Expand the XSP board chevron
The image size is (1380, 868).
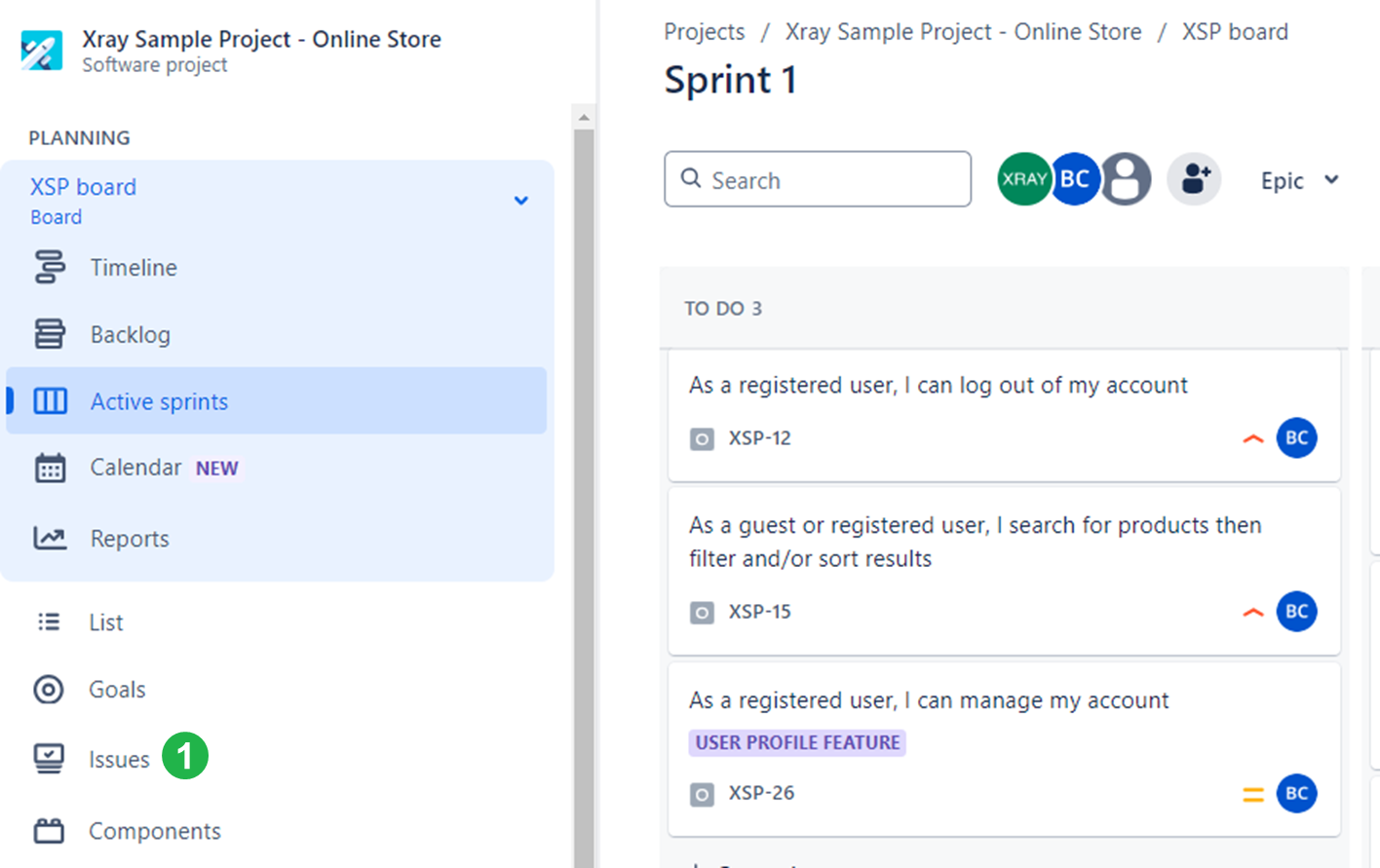(x=521, y=201)
